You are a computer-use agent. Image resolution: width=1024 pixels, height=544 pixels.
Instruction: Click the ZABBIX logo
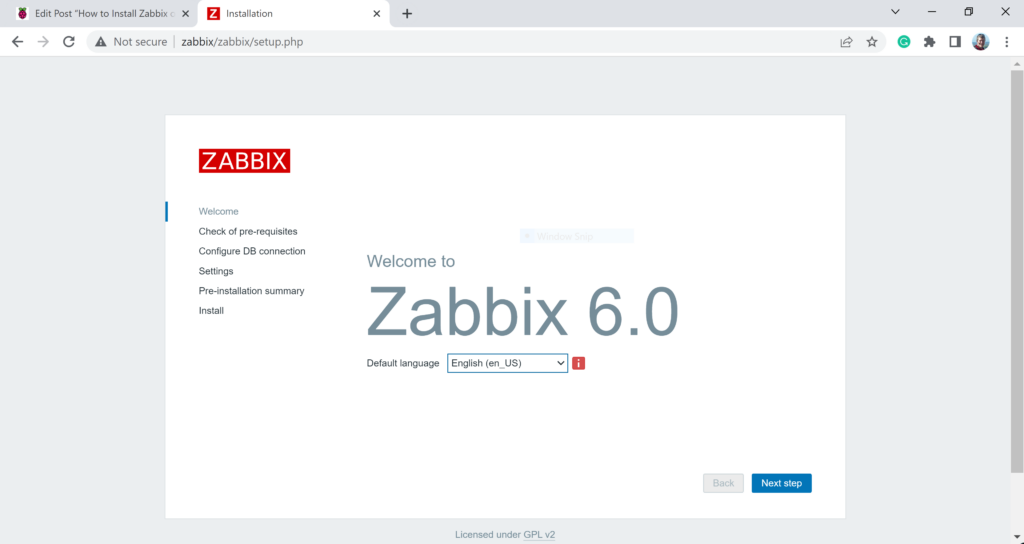point(244,161)
